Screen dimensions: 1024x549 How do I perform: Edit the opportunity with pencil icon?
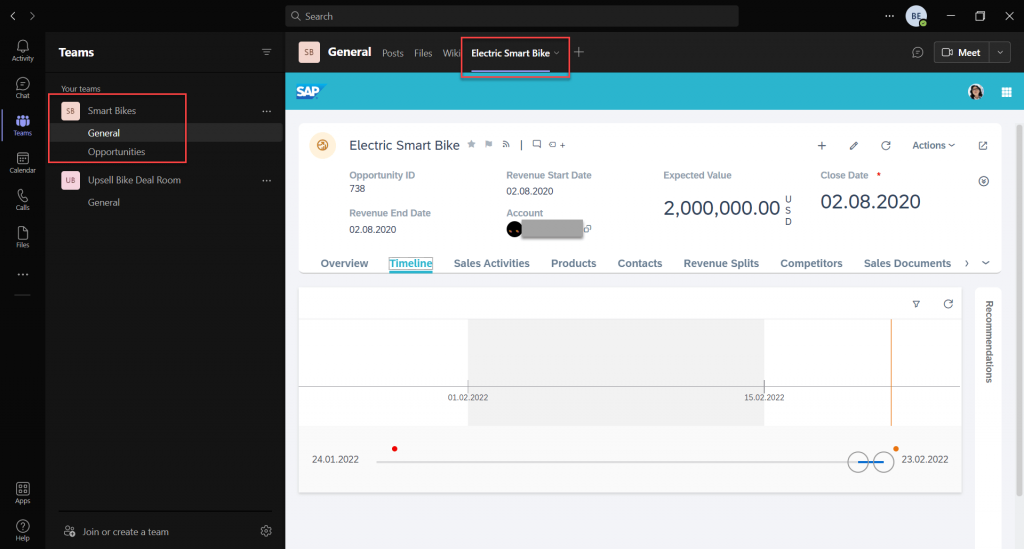(x=854, y=146)
